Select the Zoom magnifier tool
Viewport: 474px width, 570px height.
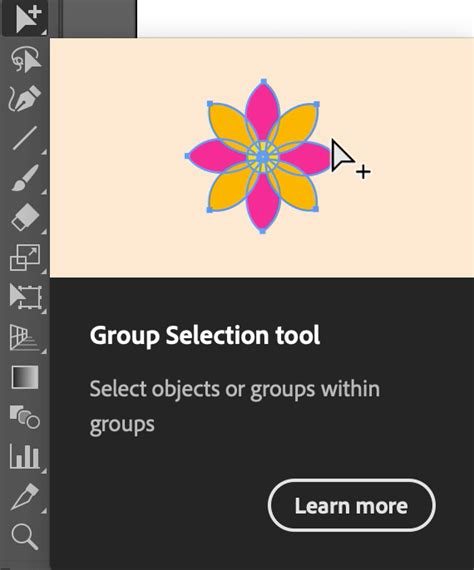point(25,537)
